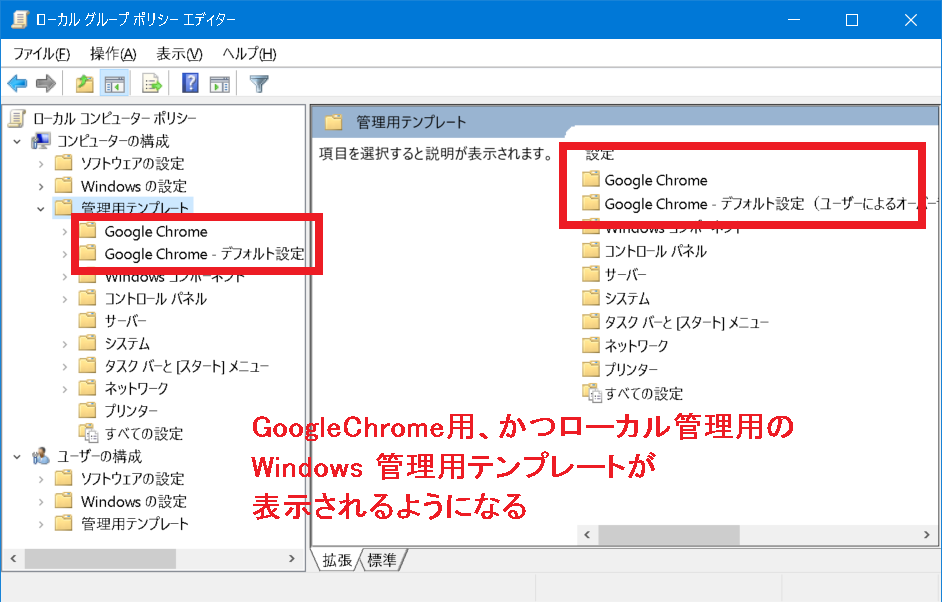This screenshot has width=942, height=602.
Task: Click the right pane horizontal scrollbar thumb
Action: (669, 535)
